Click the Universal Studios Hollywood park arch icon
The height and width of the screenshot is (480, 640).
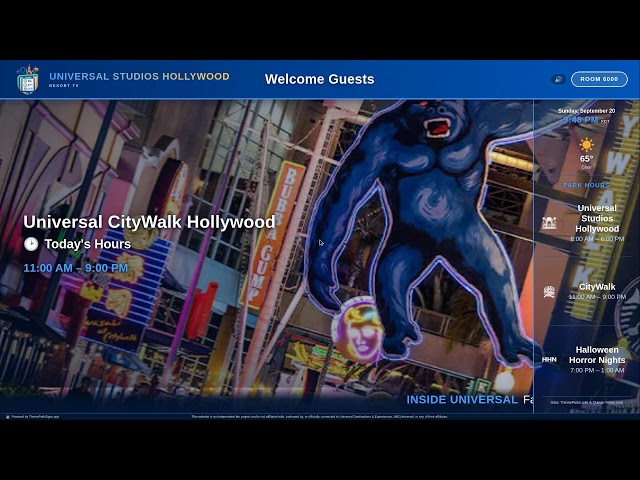[549, 223]
